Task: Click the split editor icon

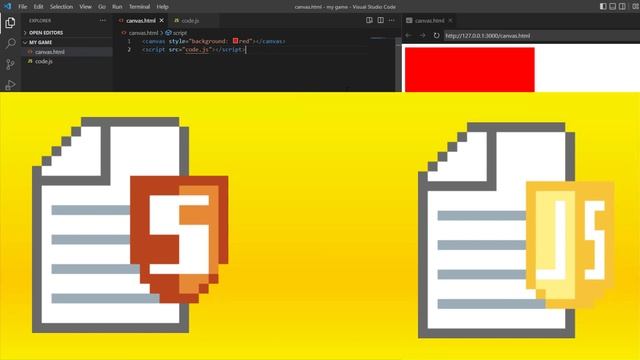Action: click(380, 20)
